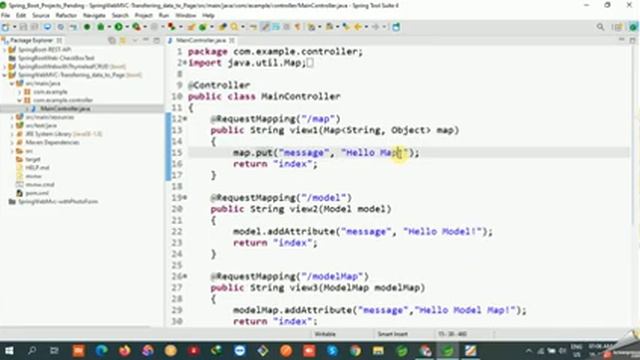This screenshot has width=640, height=360.
Task: Click the yellow Back navigation arrow icon
Action: coord(358,27)
